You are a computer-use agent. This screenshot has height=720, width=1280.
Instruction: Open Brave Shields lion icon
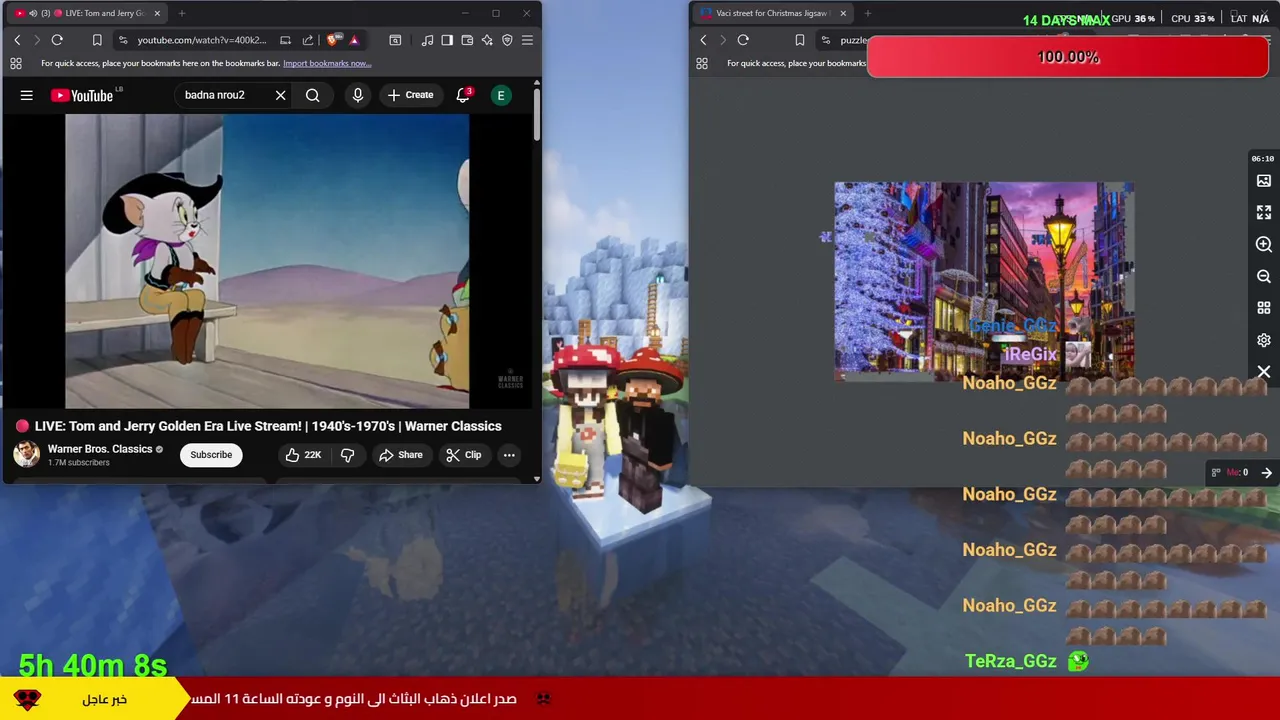click(x=333, y=40)
